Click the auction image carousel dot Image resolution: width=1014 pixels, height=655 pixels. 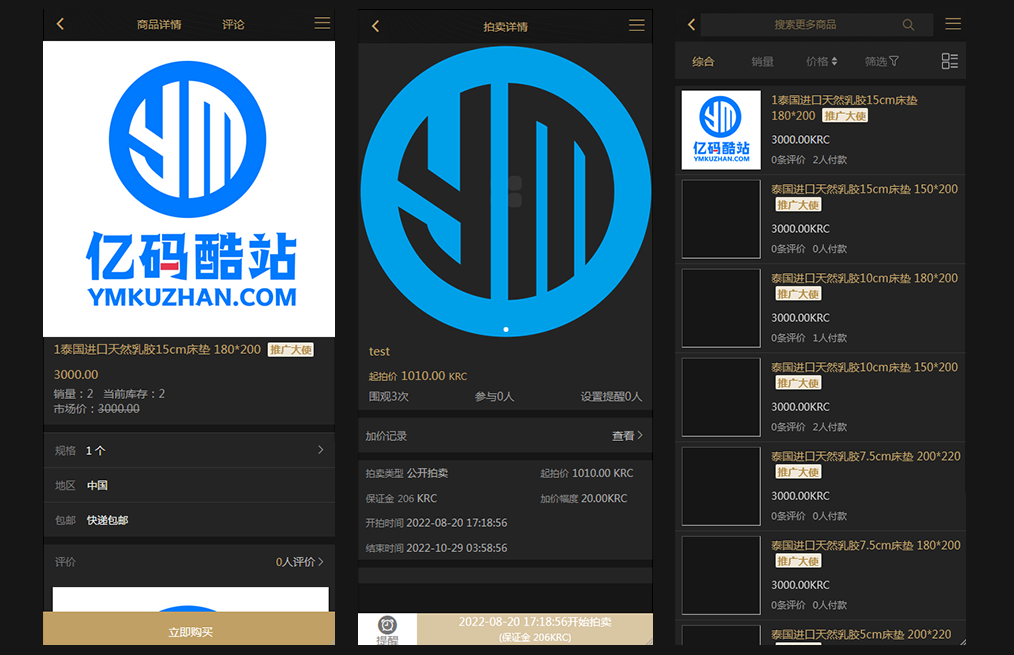(x=506, y=330)
